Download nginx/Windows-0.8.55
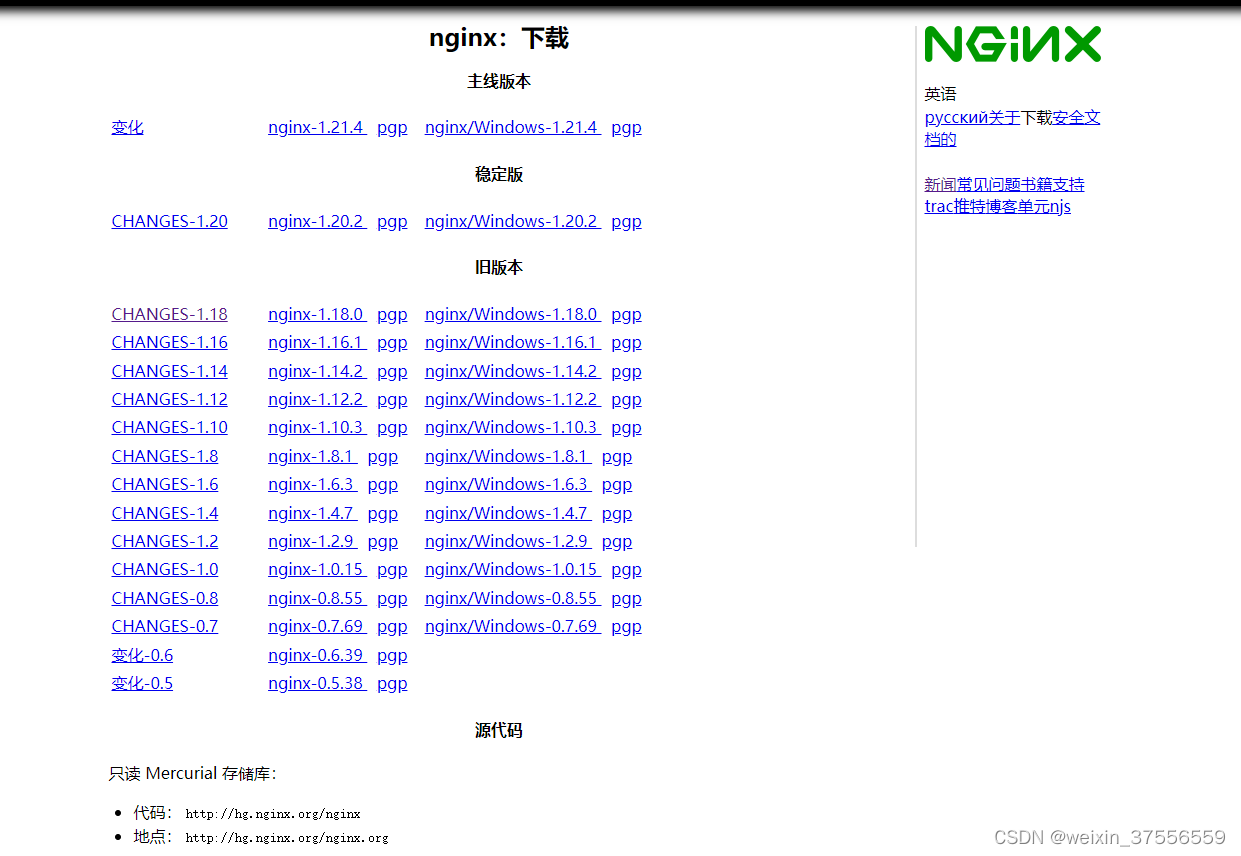 click(x=513, y=598)
